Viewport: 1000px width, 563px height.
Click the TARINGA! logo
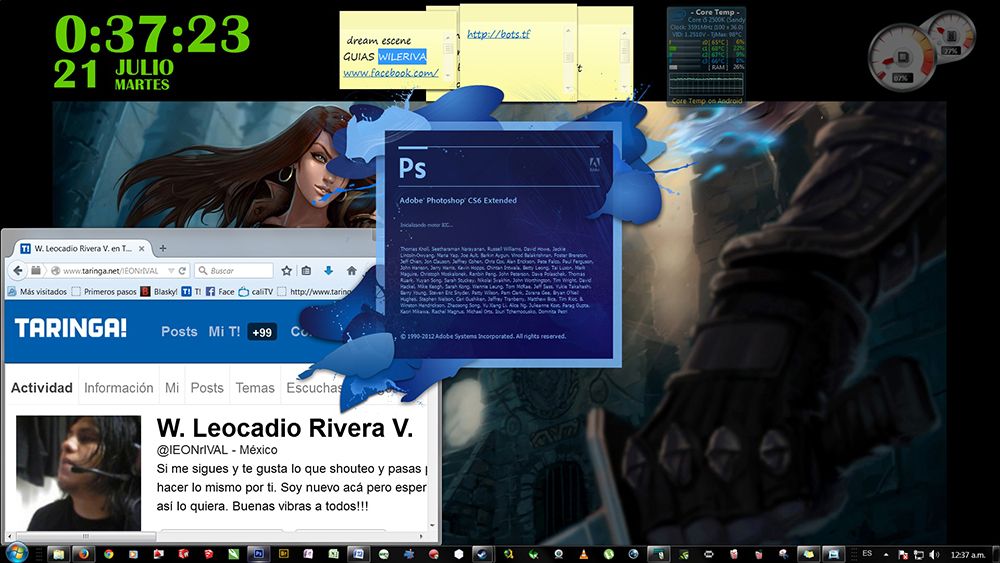70,328
